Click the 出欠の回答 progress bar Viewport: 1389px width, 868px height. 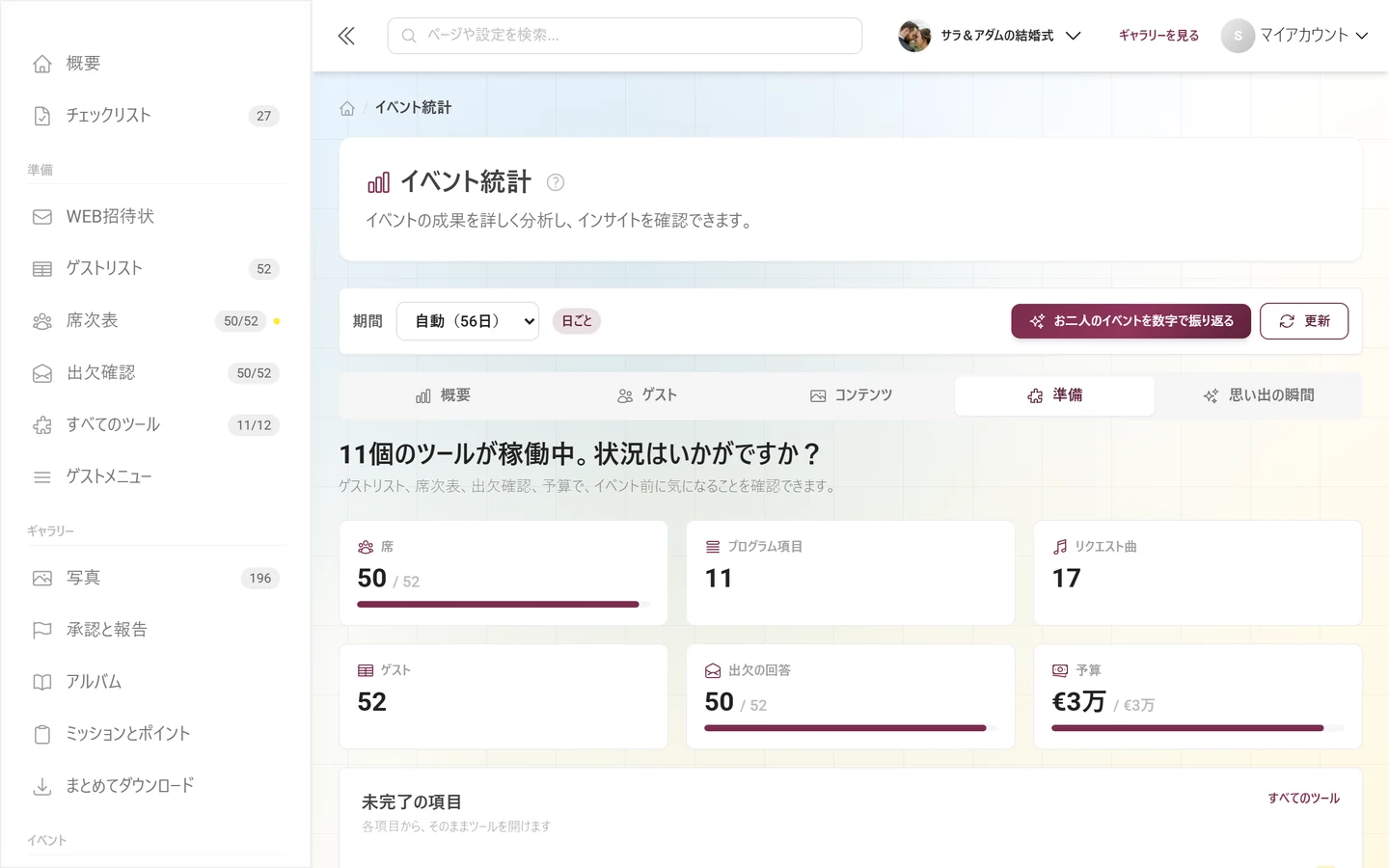point(851,728)
